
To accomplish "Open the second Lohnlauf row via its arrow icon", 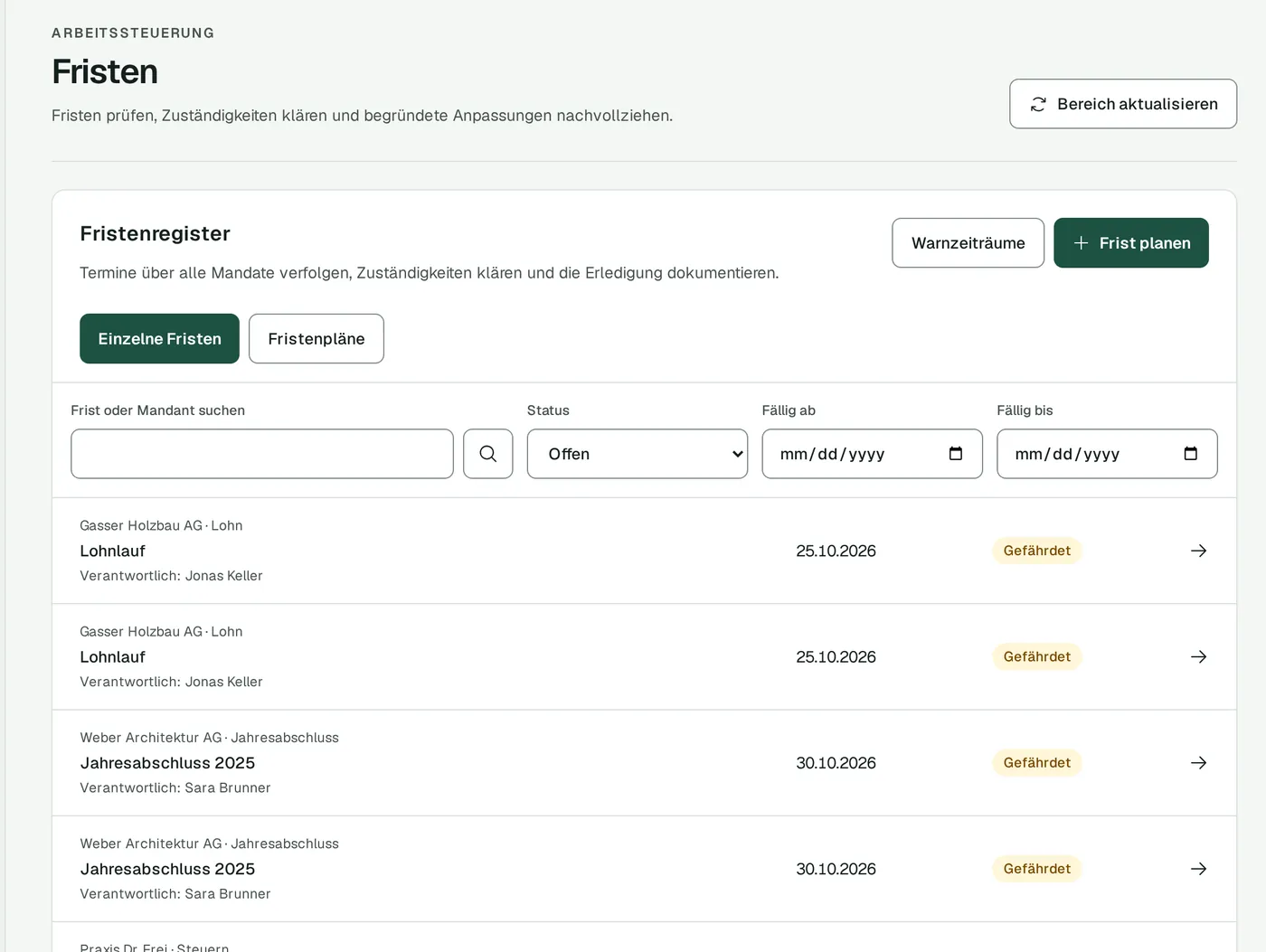I will pos(1199,656).
